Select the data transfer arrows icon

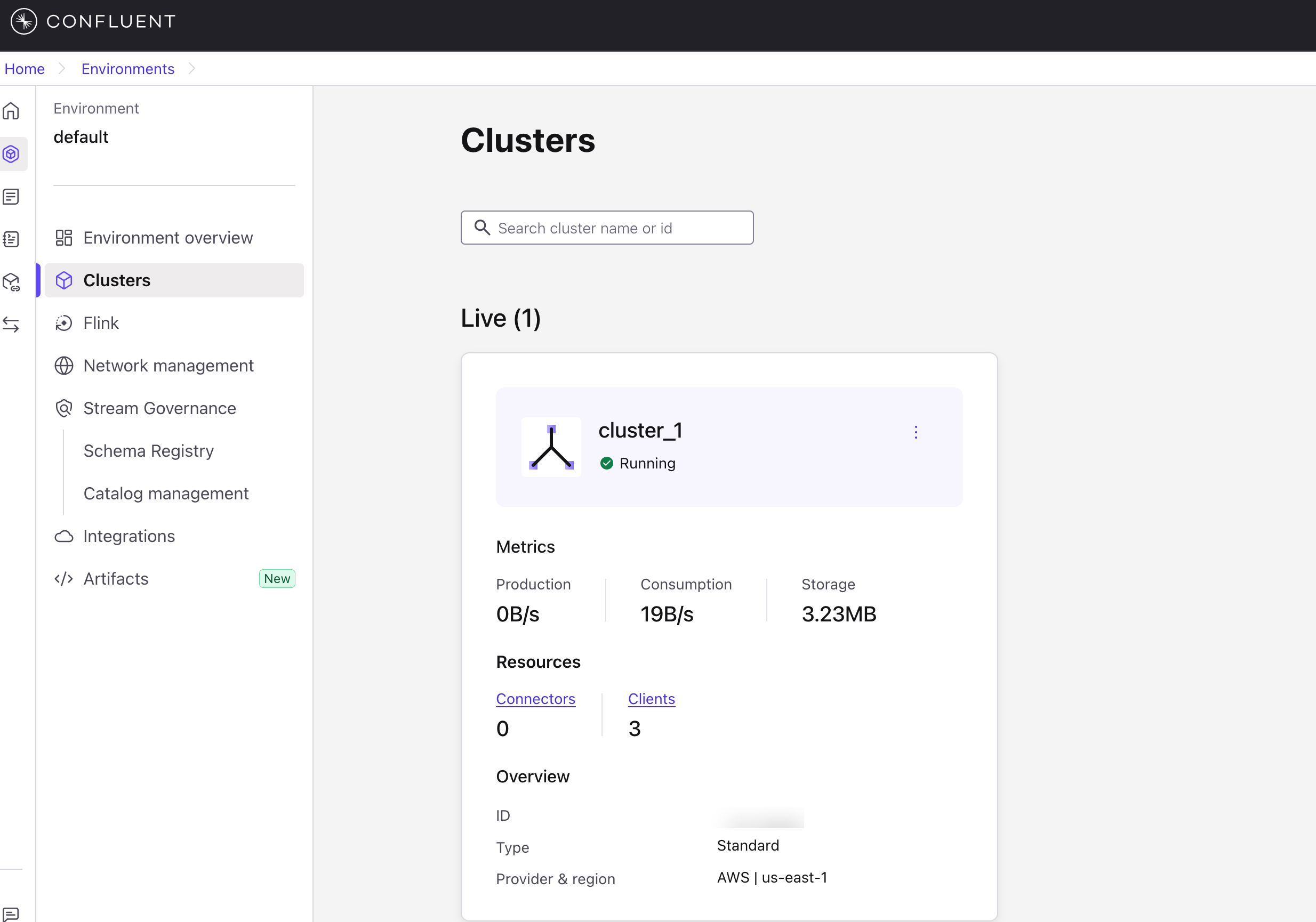click(12, 325)
